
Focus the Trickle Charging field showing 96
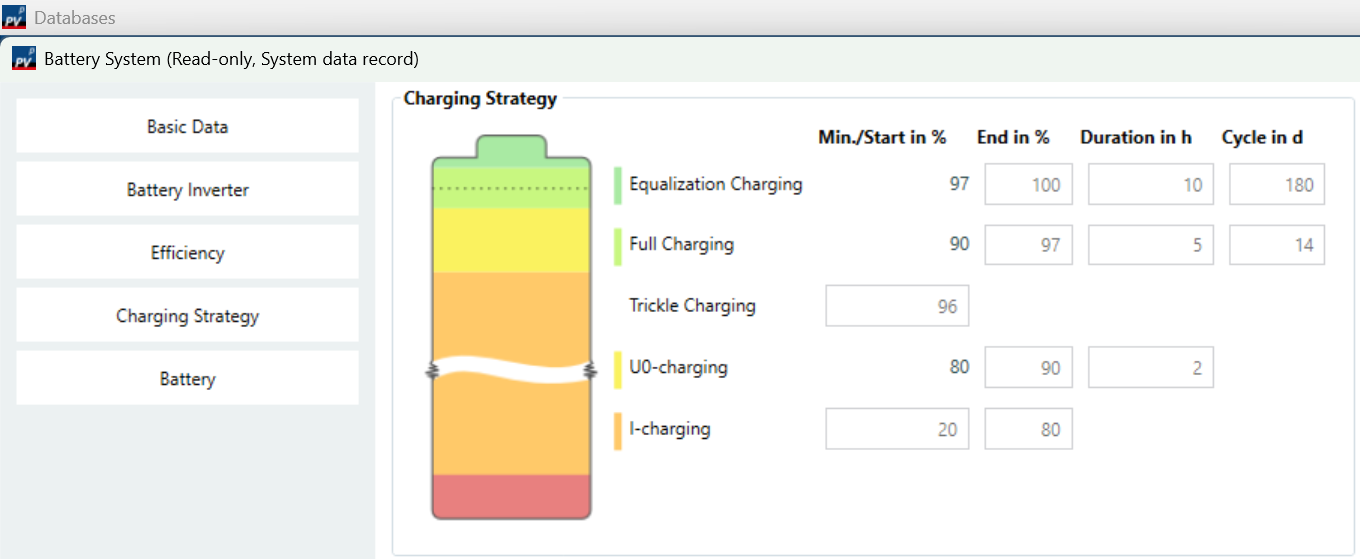[896, 306]
